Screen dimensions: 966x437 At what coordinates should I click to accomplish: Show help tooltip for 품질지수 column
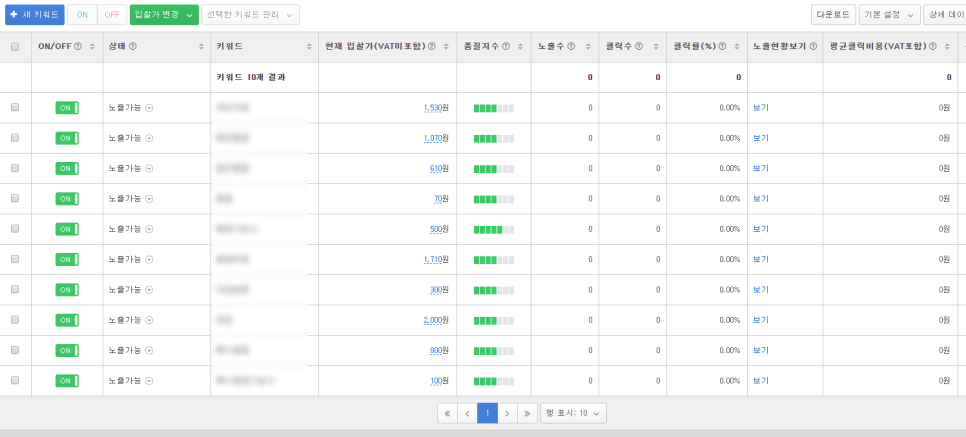[x=506, y=47]
